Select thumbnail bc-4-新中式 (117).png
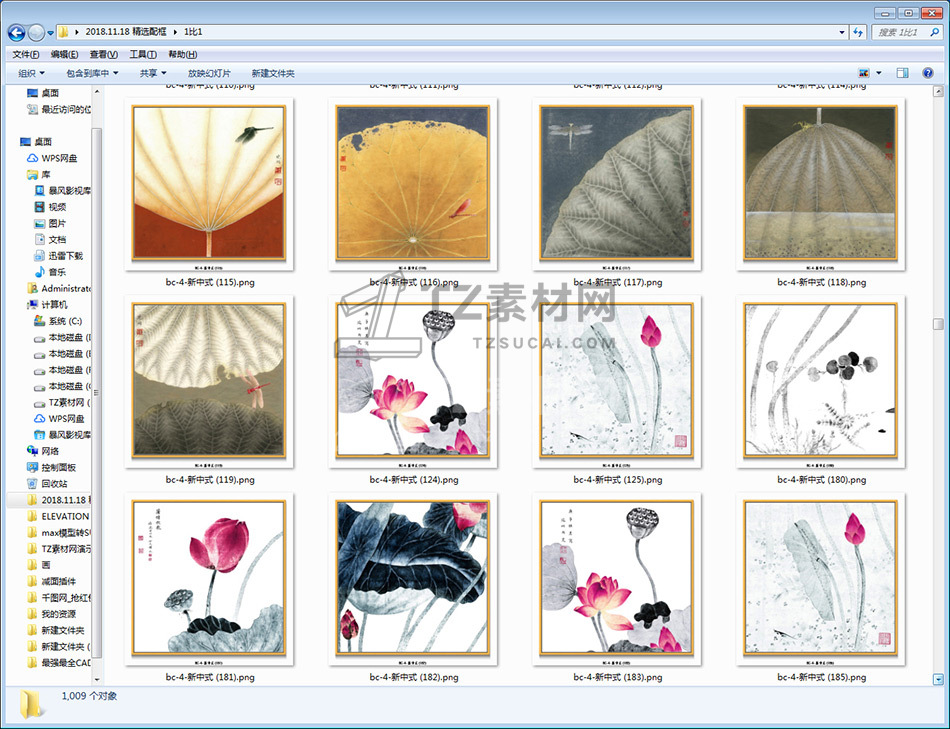950x729 pixels. [x=617, y=184]
